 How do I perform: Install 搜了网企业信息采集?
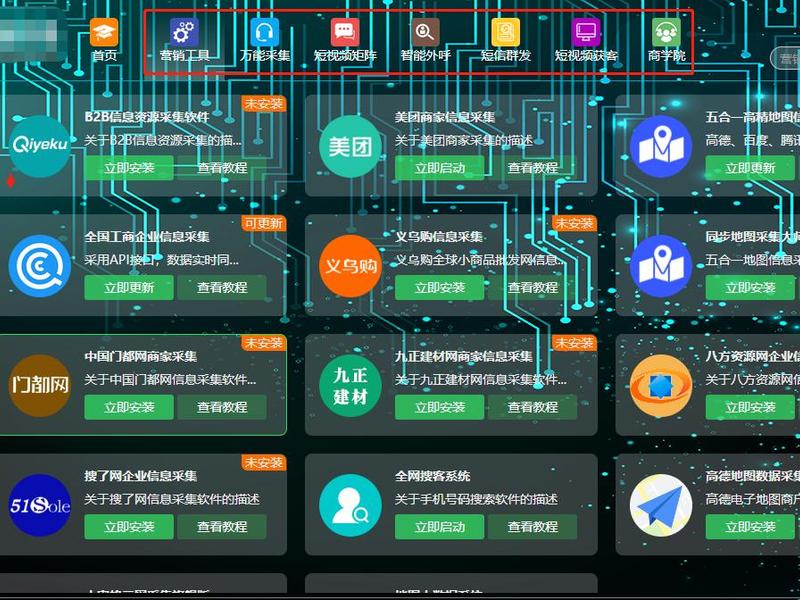129,527
